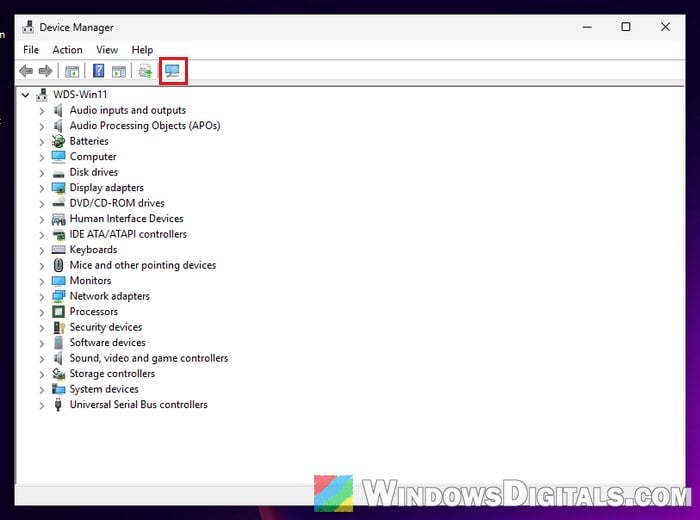
Task: Click the System devices folder icon
Action: point(58,389)
